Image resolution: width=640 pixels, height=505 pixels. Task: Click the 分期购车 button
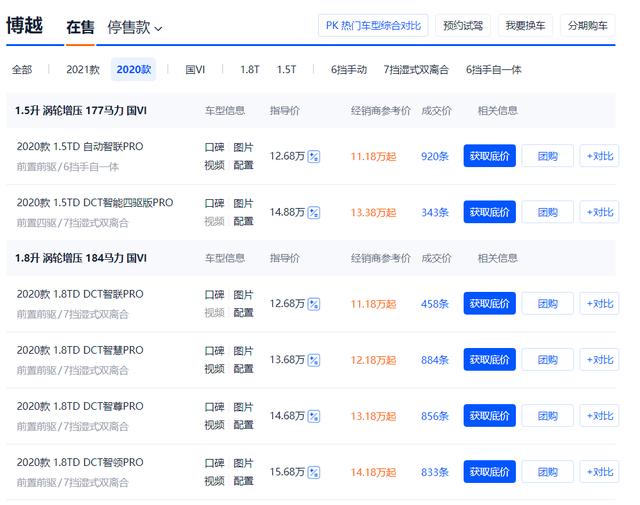point(588,26)
